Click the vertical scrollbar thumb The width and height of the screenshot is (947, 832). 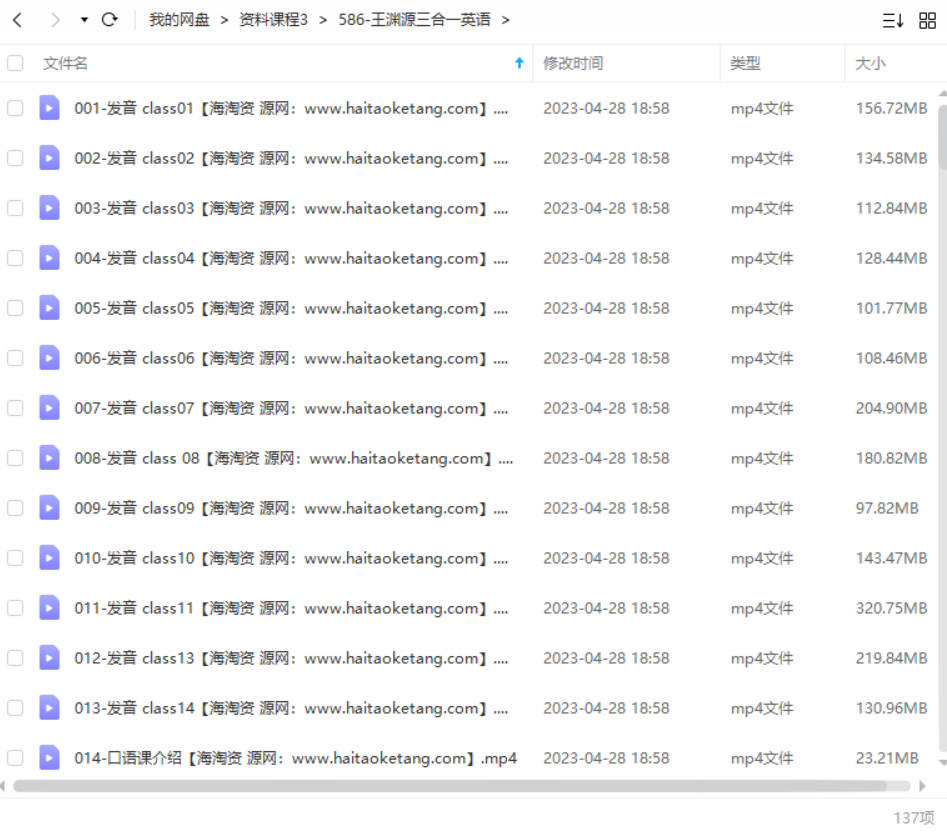pyautogui.click(x=942, y=138)
